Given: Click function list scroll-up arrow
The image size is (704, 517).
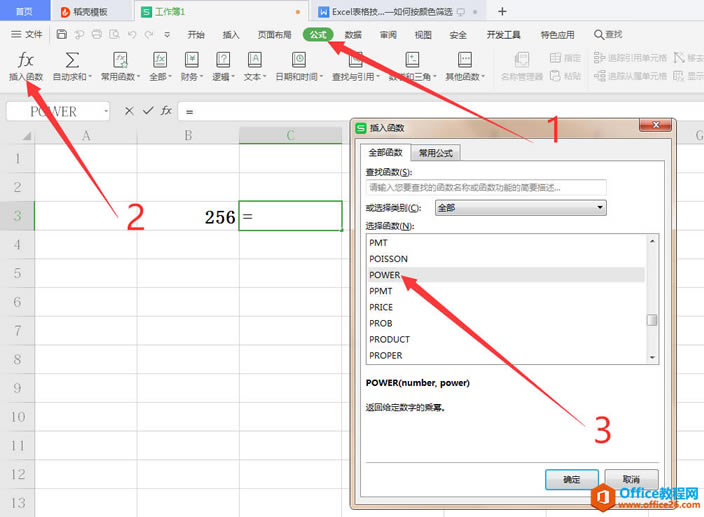Looking at the screenshot, I should [x=652, y=241].
